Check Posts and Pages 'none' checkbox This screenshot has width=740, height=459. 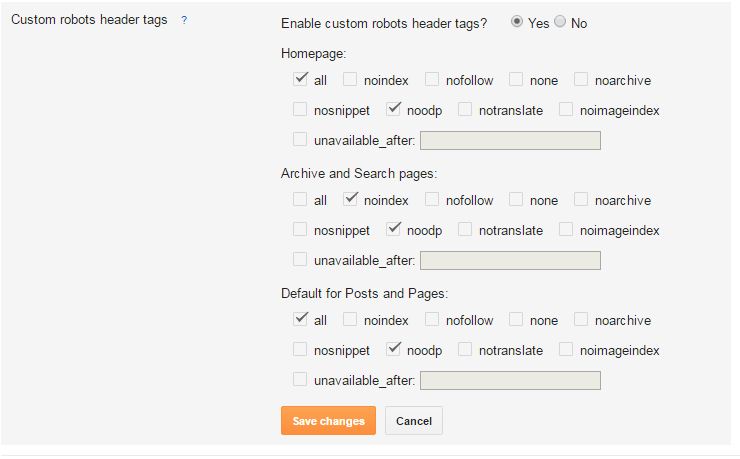click(516, 319)
